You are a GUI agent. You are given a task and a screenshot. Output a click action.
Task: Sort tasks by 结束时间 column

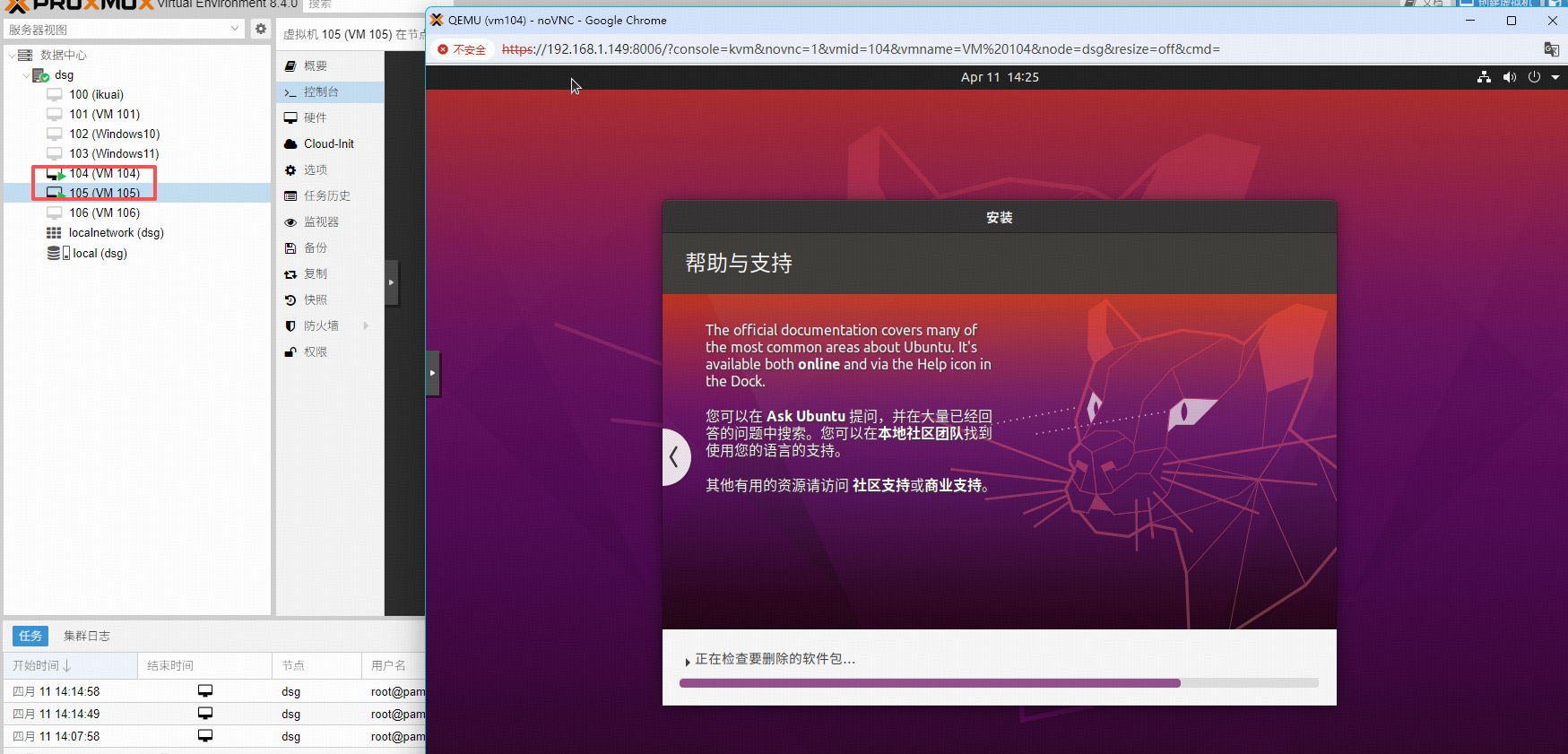[x=205, y=665]
